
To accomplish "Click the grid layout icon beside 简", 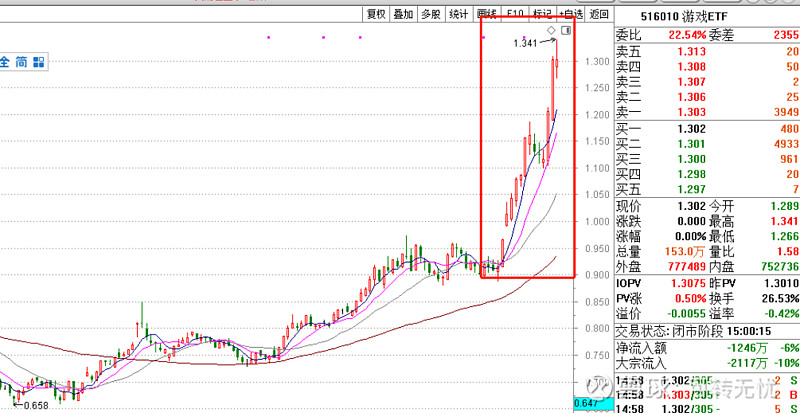I will click(x=39, y=62).
